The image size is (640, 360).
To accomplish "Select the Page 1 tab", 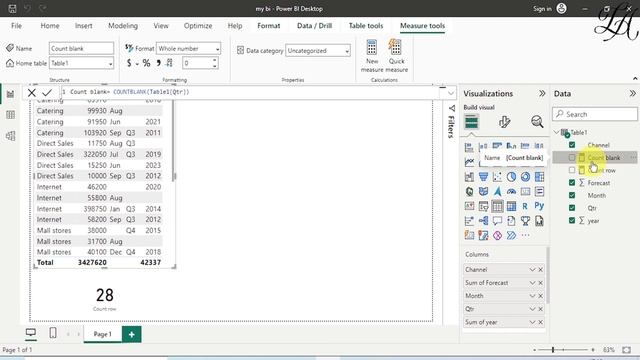I will (x=102, y=334).
